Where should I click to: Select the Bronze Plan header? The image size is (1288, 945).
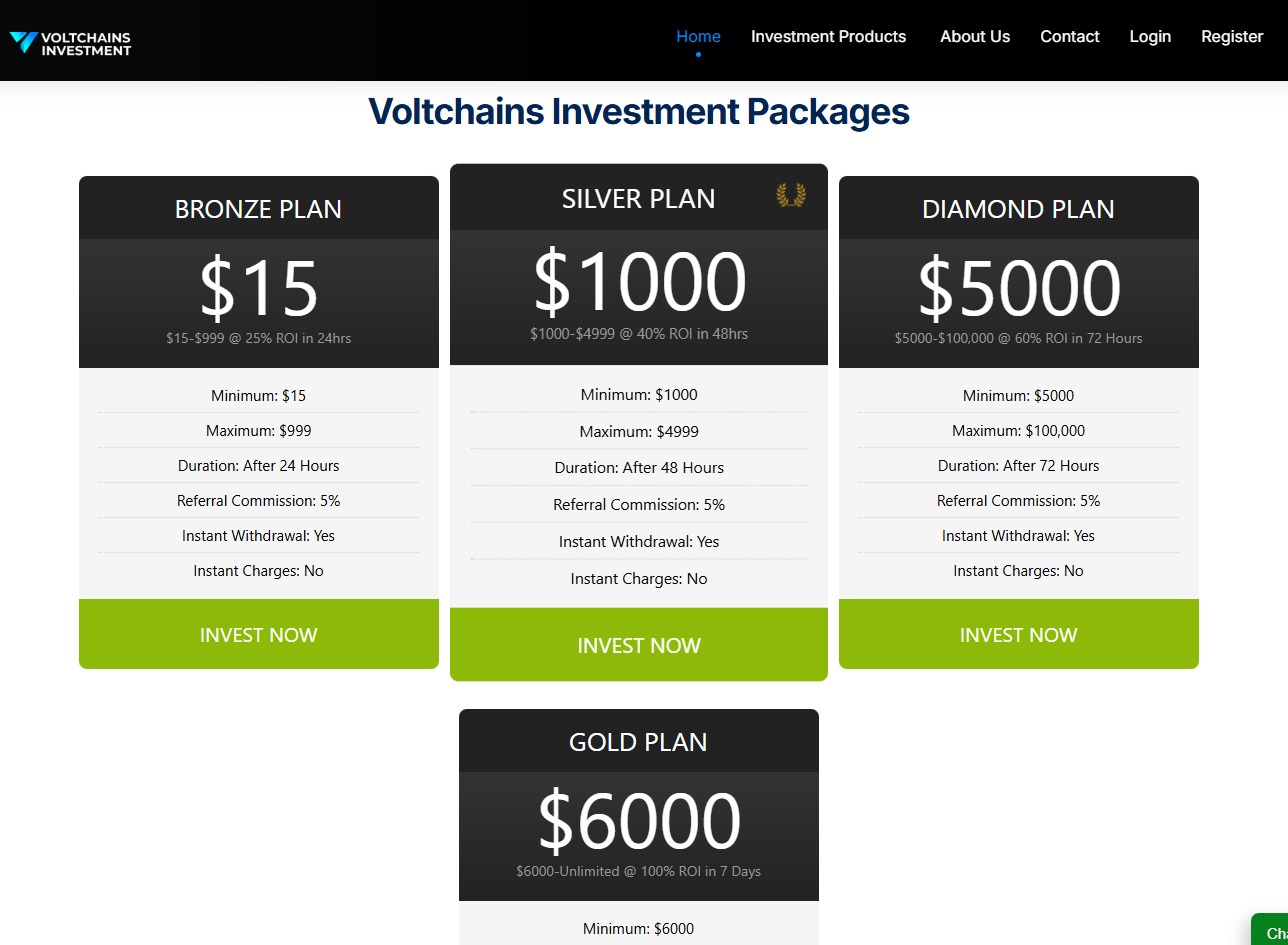click(x=258, y=209)
